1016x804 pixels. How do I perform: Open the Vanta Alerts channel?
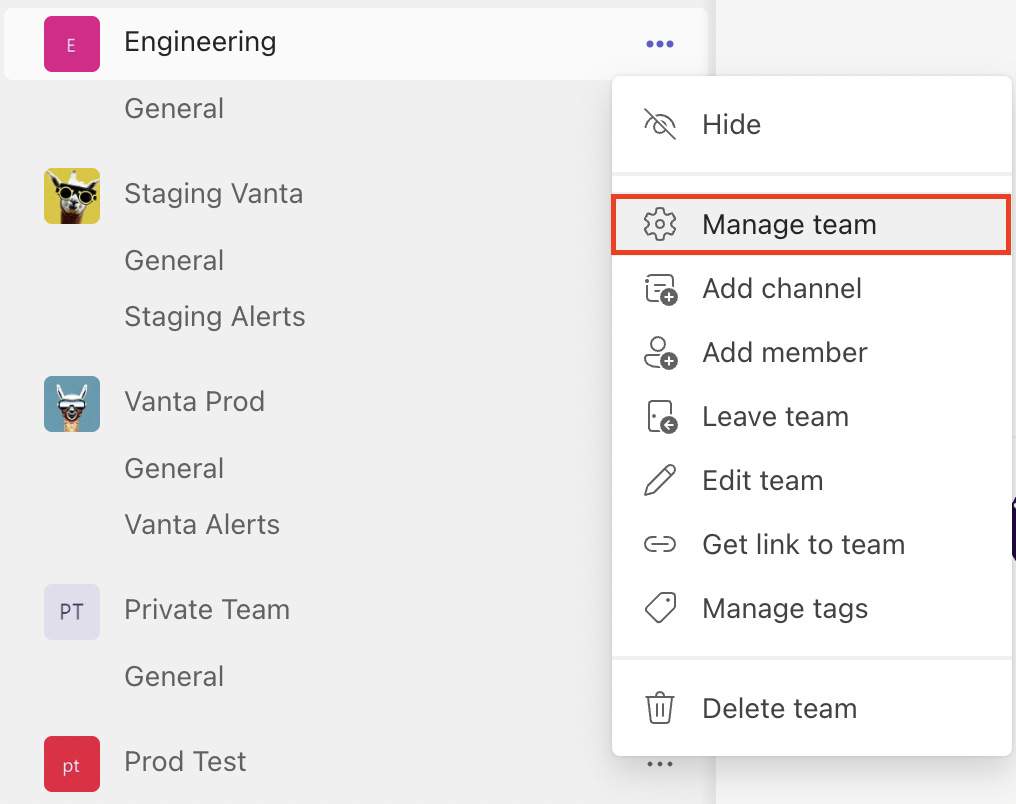click(202, 525)
